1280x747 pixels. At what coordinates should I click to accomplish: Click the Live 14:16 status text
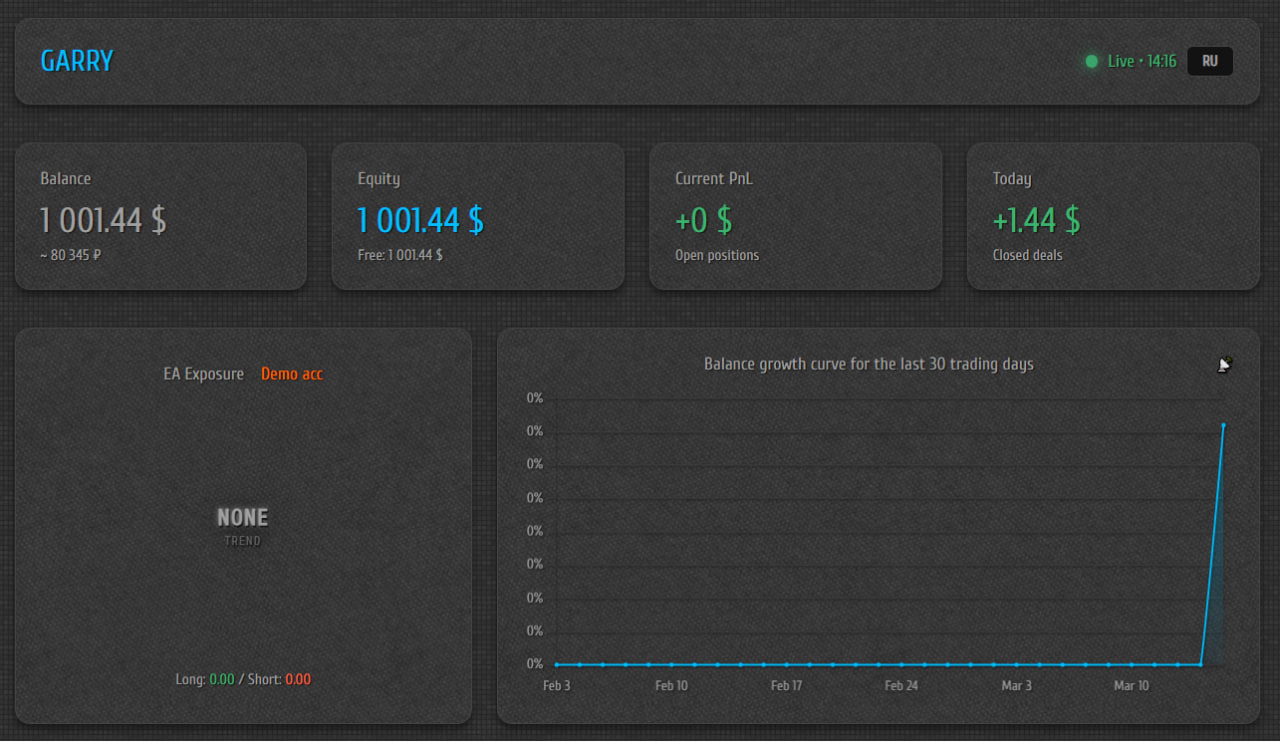coord(1141,62)
